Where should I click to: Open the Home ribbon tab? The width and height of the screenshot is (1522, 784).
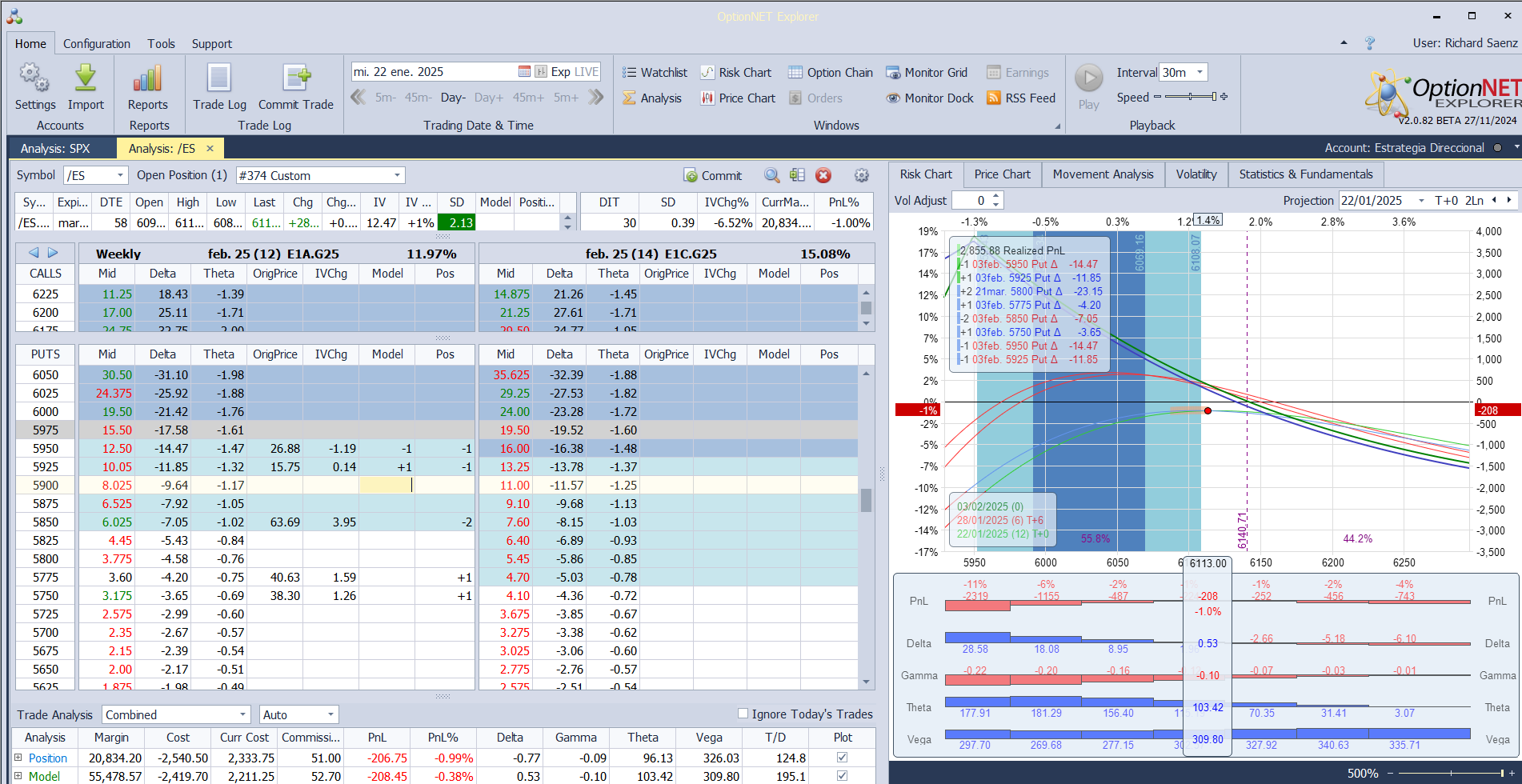click(x=30, y=44)
